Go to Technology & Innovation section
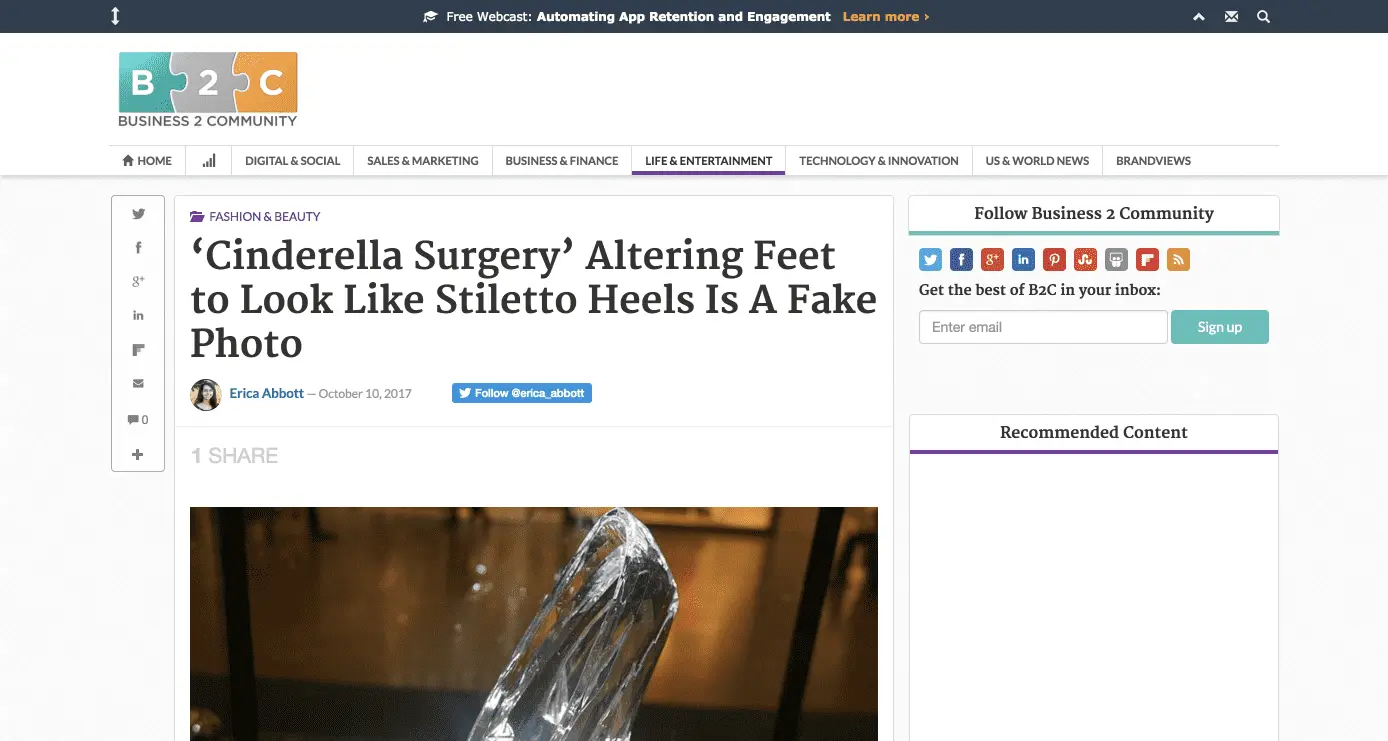This screenshot has width=1388, height=741. coord(879,161)
